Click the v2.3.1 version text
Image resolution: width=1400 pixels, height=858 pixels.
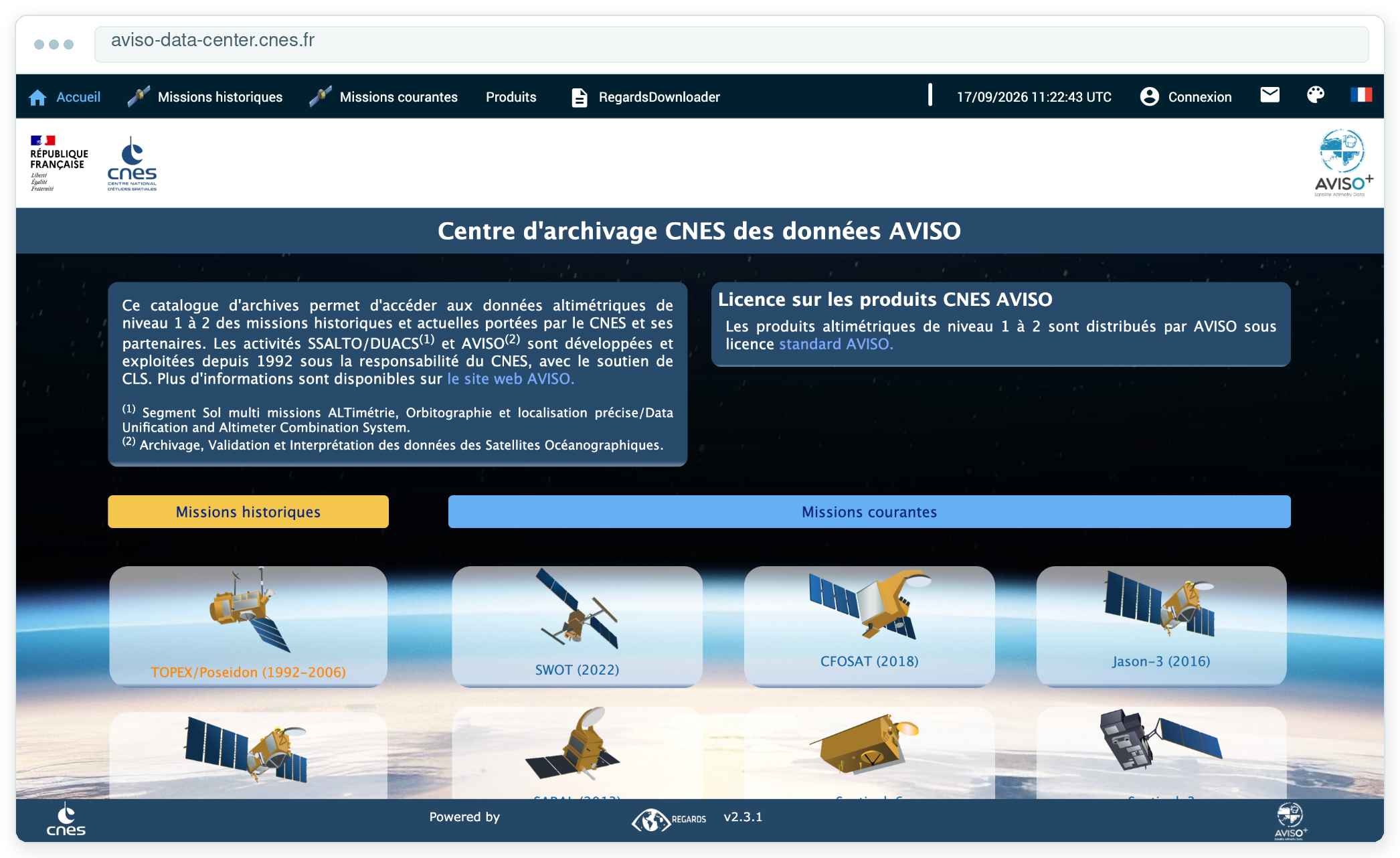tap(743, 817)
